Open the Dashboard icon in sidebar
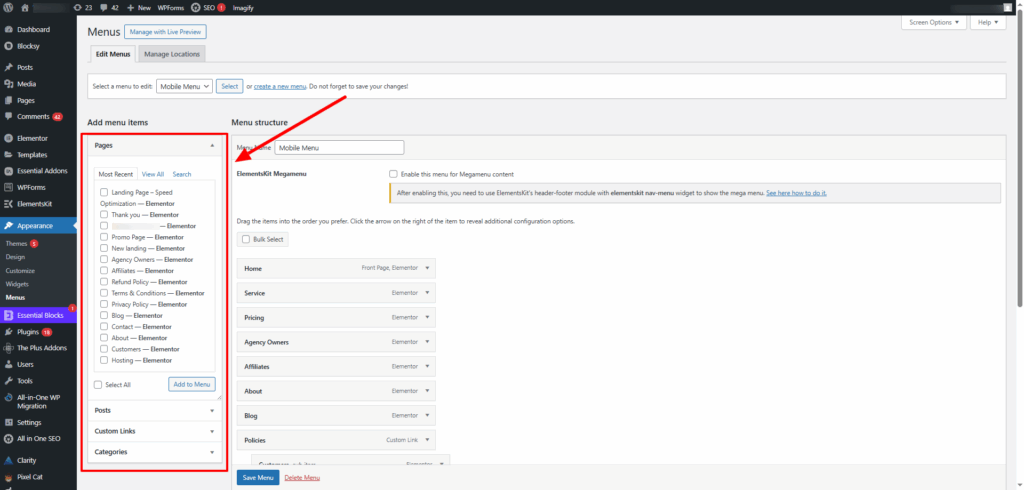 (x=8, y=30)
